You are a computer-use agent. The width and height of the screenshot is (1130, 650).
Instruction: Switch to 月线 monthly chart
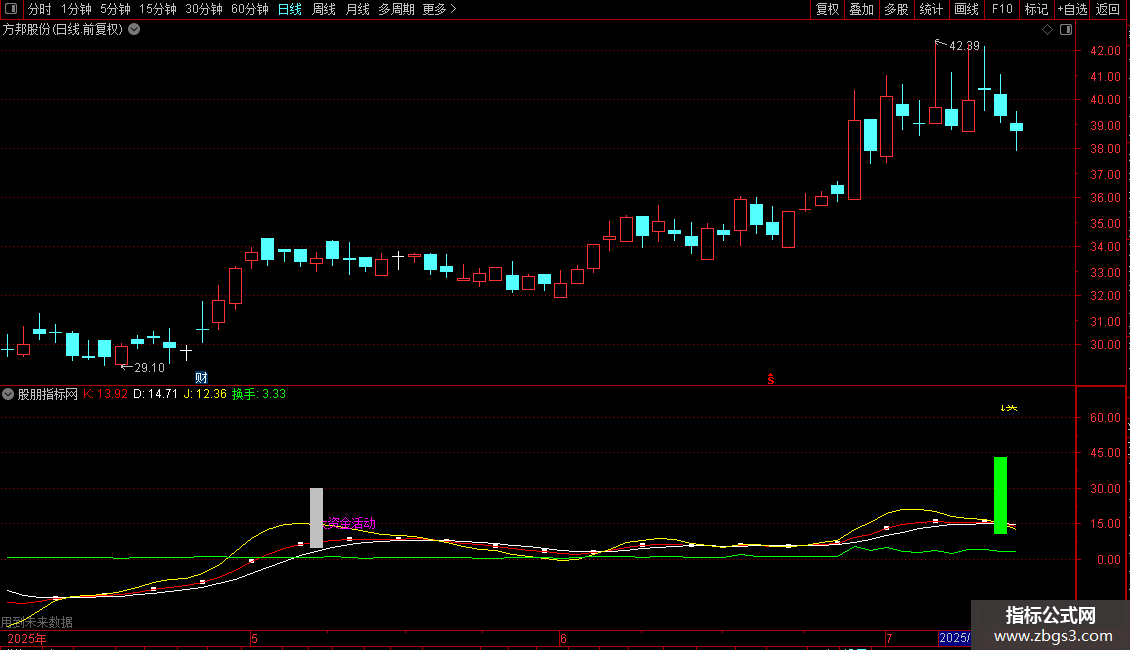click(x=357, y=9)
